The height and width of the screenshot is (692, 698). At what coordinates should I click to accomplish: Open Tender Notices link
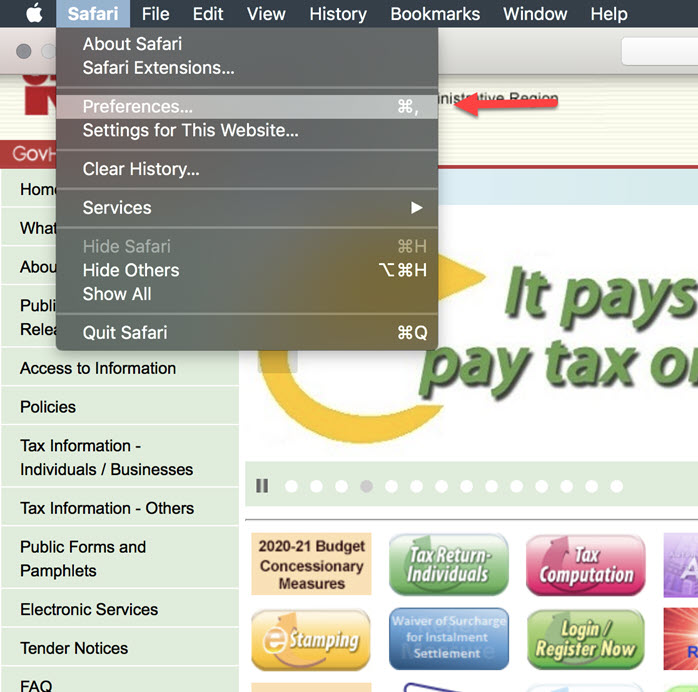coord(120,648)
